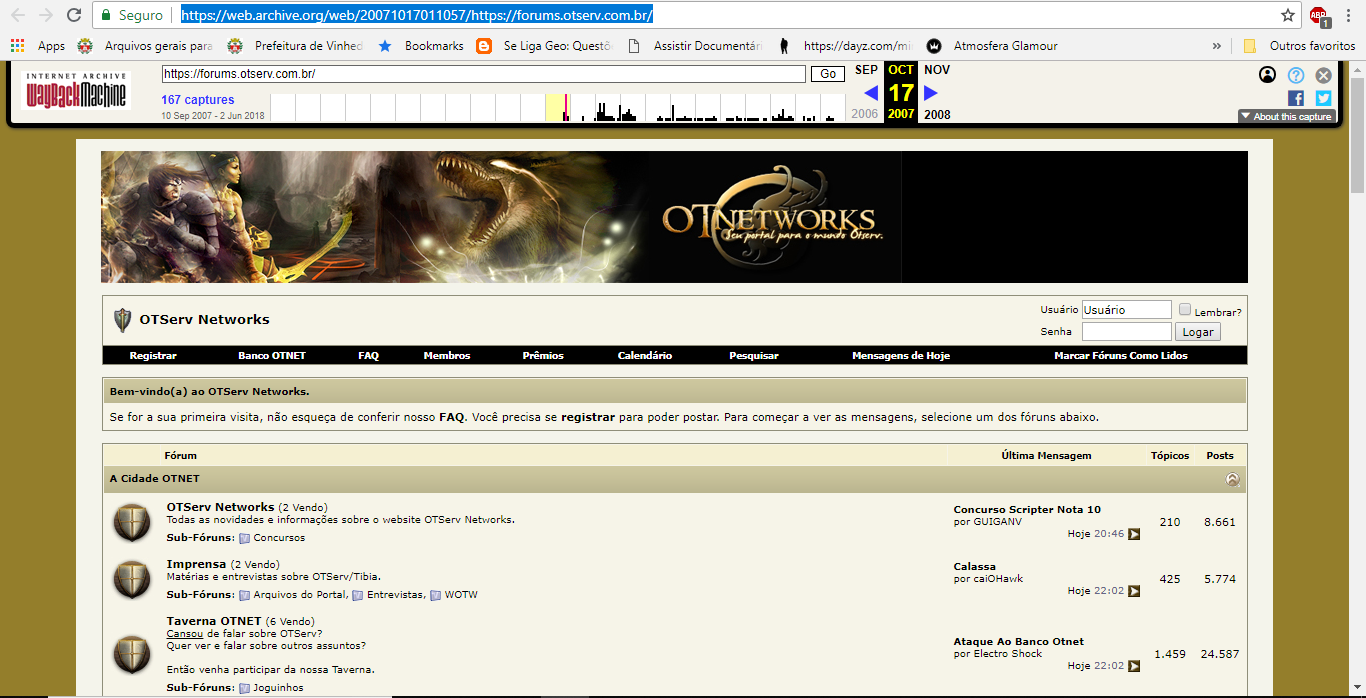Go to next capture blue arrow
The width and height of the screenshot is (1366, 698).
coord(931,93)
